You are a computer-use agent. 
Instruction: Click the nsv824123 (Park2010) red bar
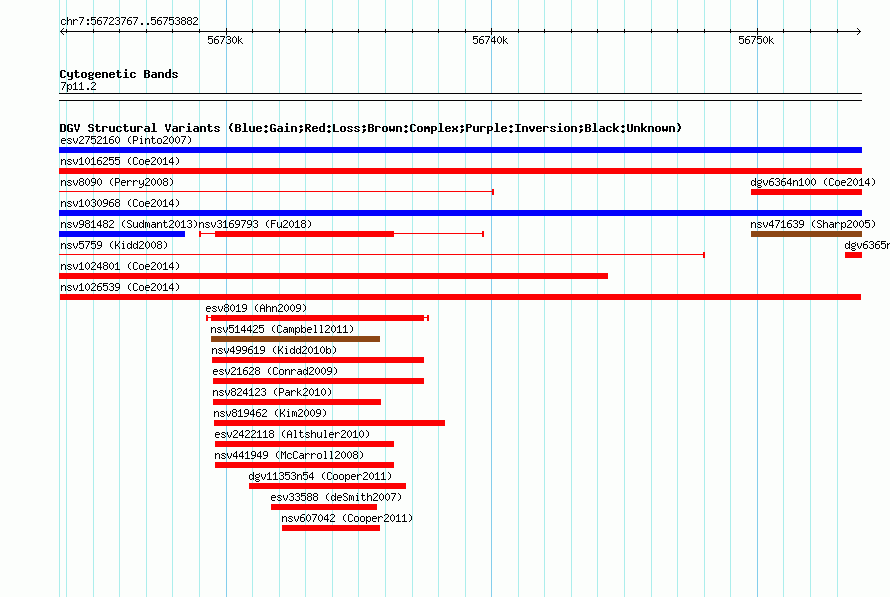coord(297,402)
